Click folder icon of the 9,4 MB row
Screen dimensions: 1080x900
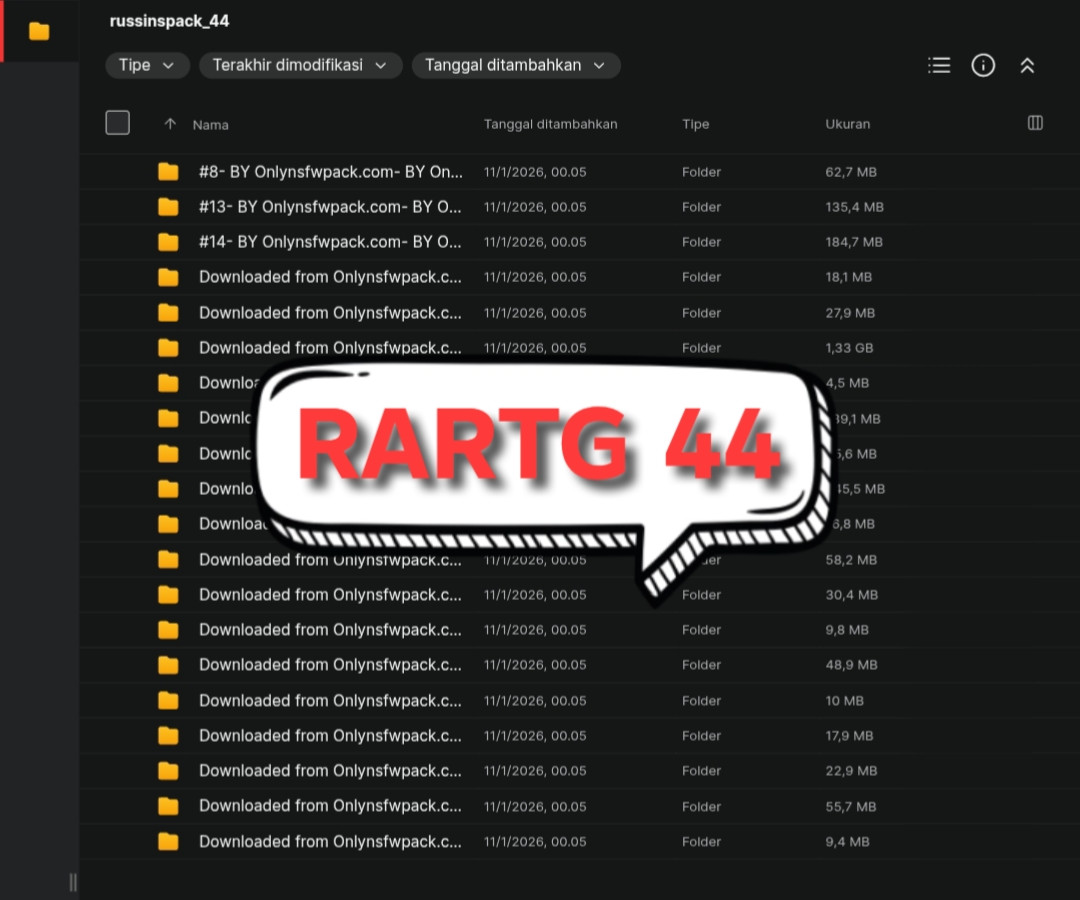tap(168, 841)
